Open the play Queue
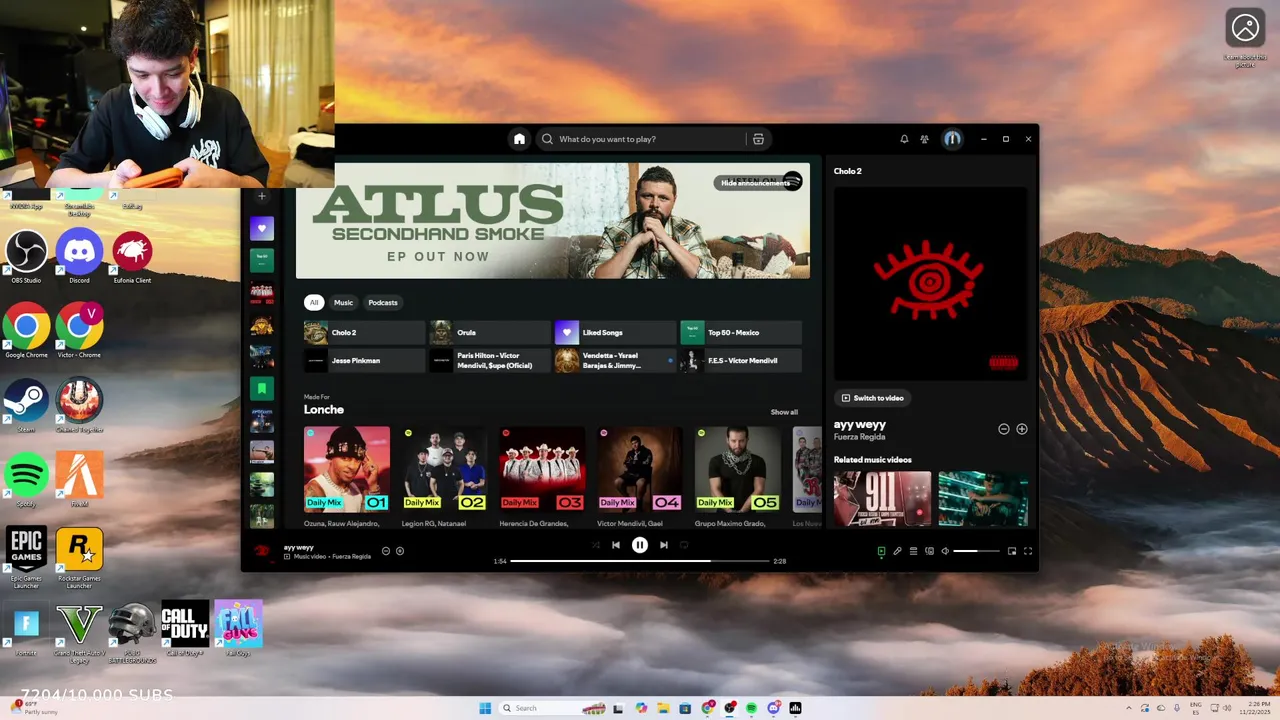This screenshot has width=1280, height=720. (x=913, y=551)
